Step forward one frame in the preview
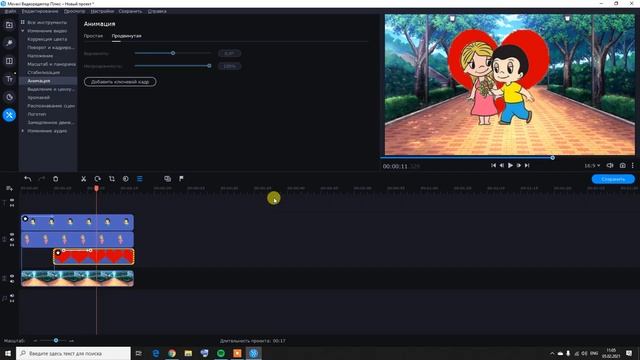Screen dimensions: 640x360 519,165
